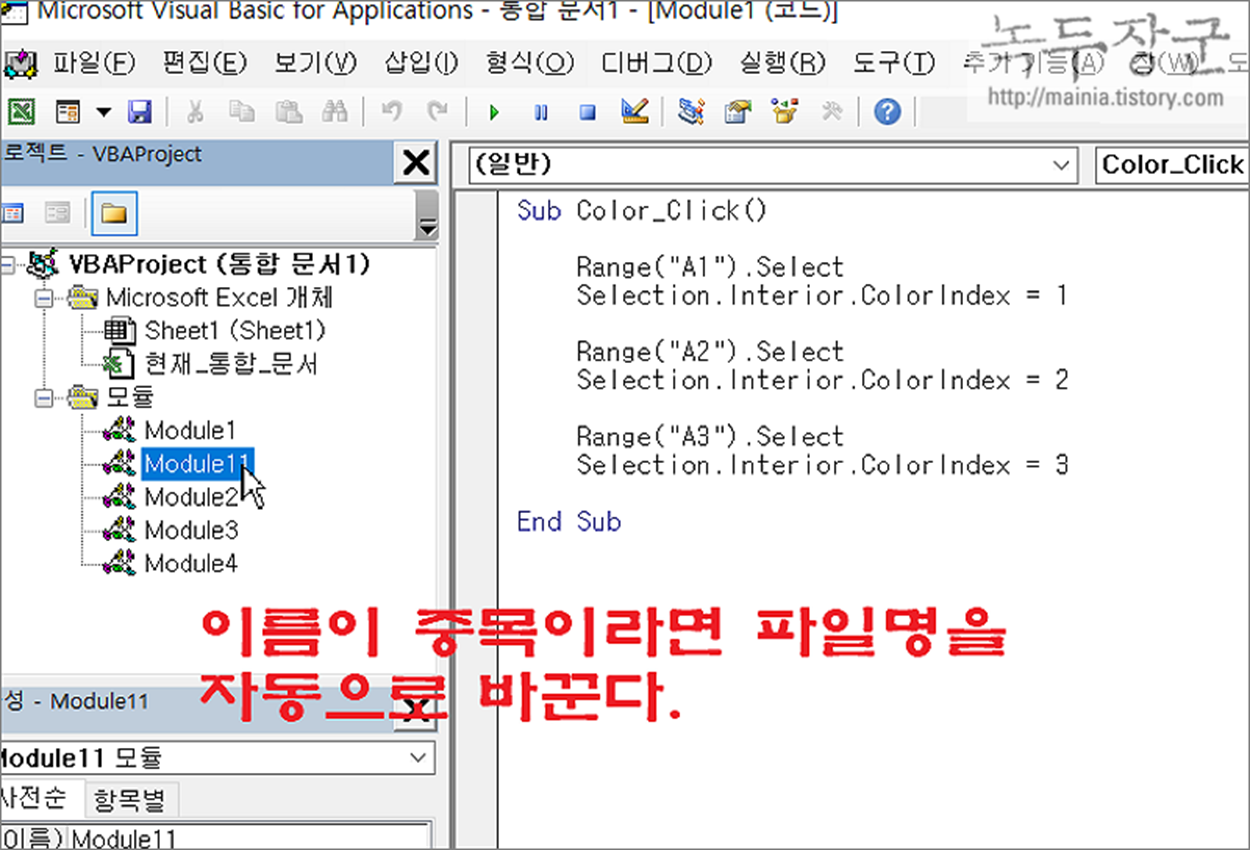
Task: Click the project tree scrollbar down arrow
Action: point(427,228)
